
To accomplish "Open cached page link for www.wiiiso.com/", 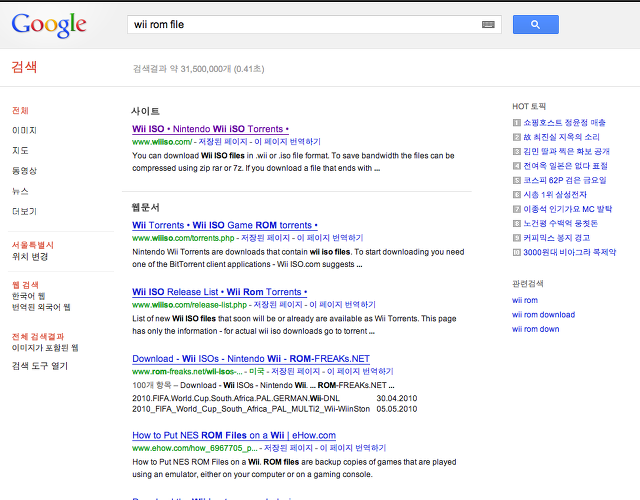I will [x=223, y=142].
